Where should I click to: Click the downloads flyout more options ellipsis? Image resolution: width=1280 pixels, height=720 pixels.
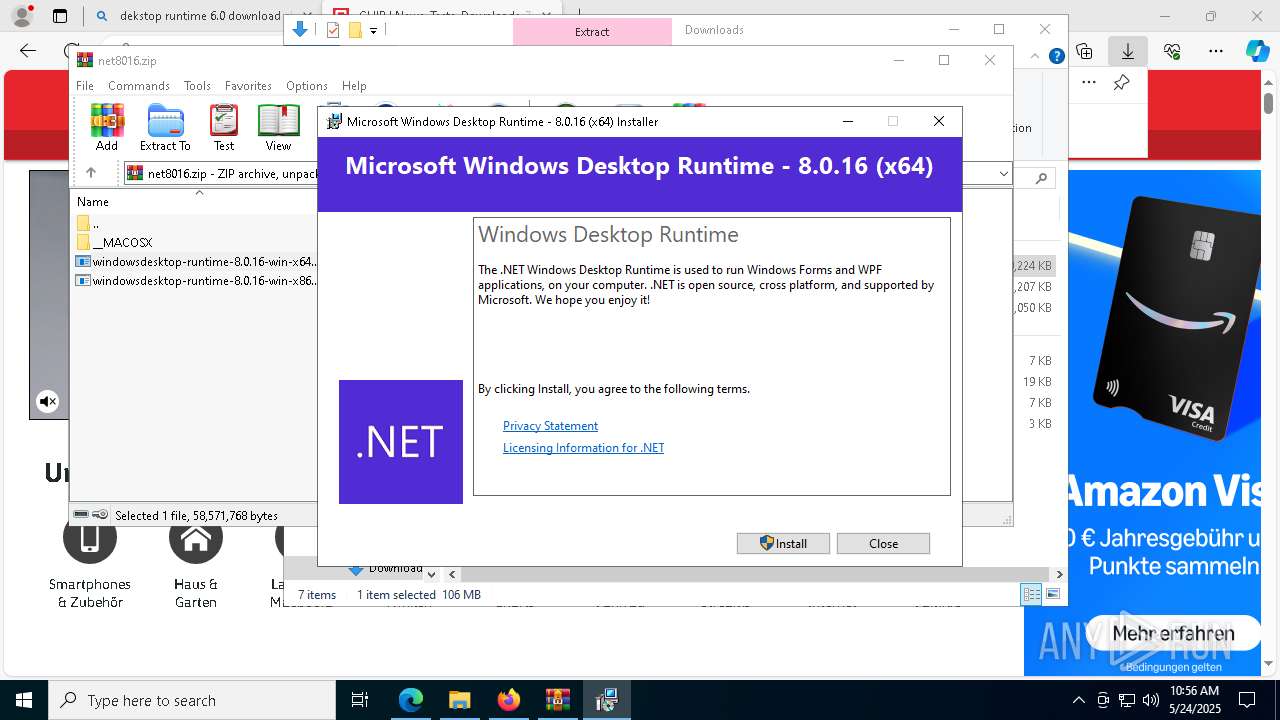(x=1089, y=83)
